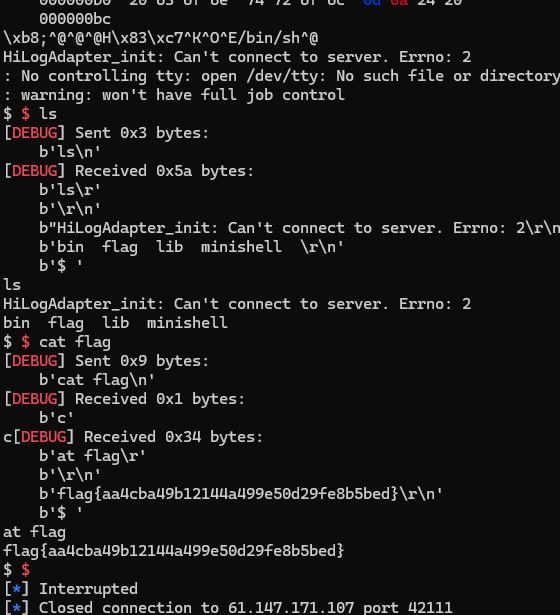Image resolution: width=560 pixels, height=615 pixels.
Task: Click the DEBUG tag on 'Received 0x1 bytes'
Action: point(35,399)
